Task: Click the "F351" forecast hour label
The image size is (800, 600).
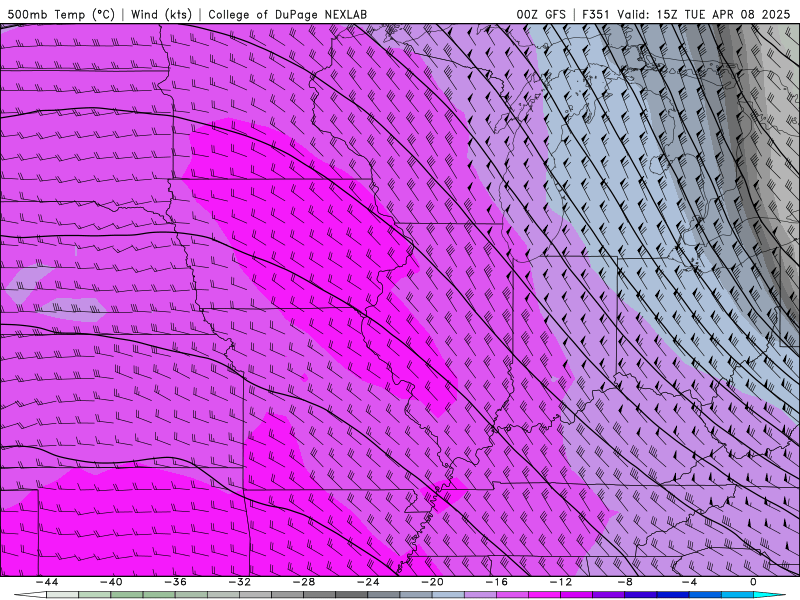Action: coord(596,14)
